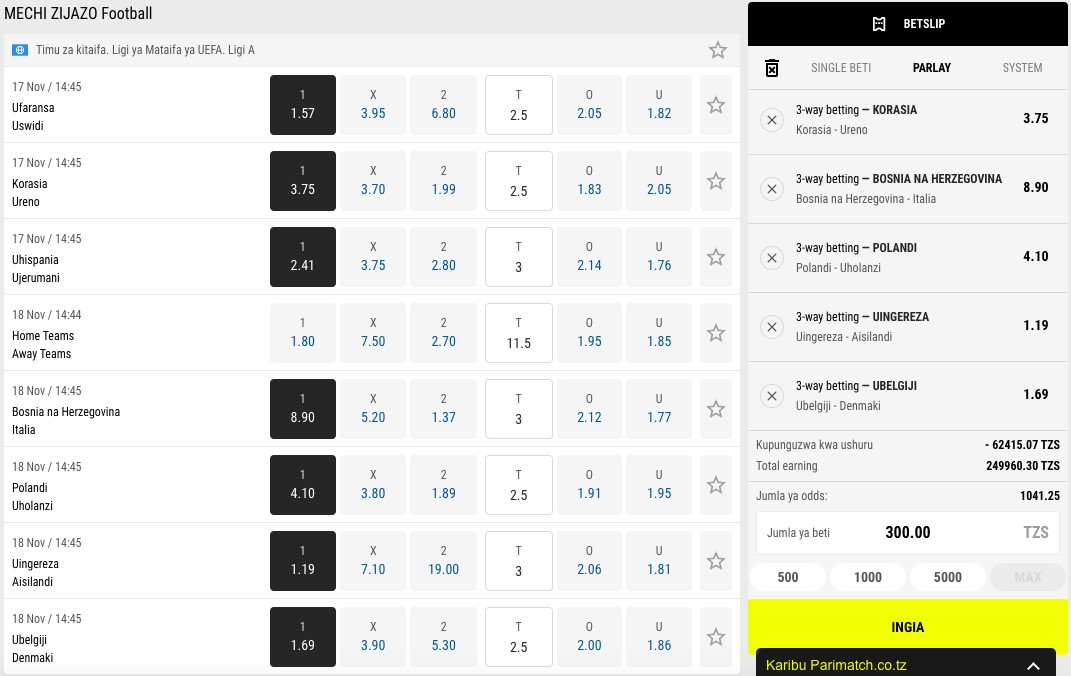Deselect Ufaransa home win odds 1.57
This screenshot has width=1071, height=676.
[x=302, y=105]
